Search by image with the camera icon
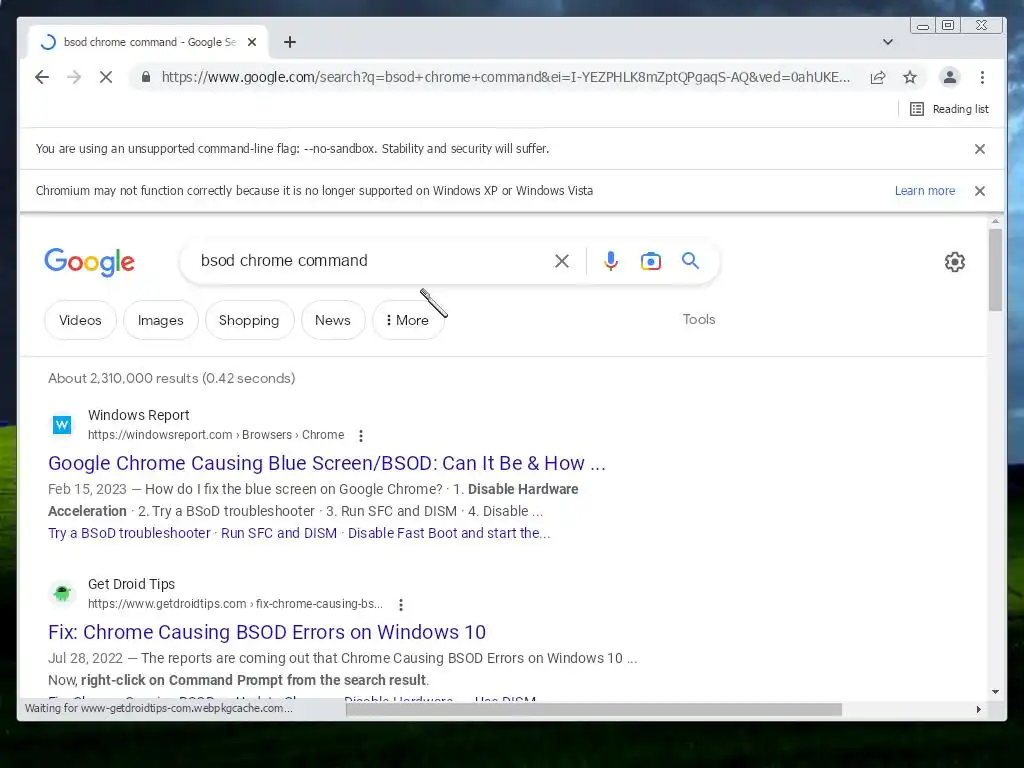The image size is (1024, 768). (650, 261)
